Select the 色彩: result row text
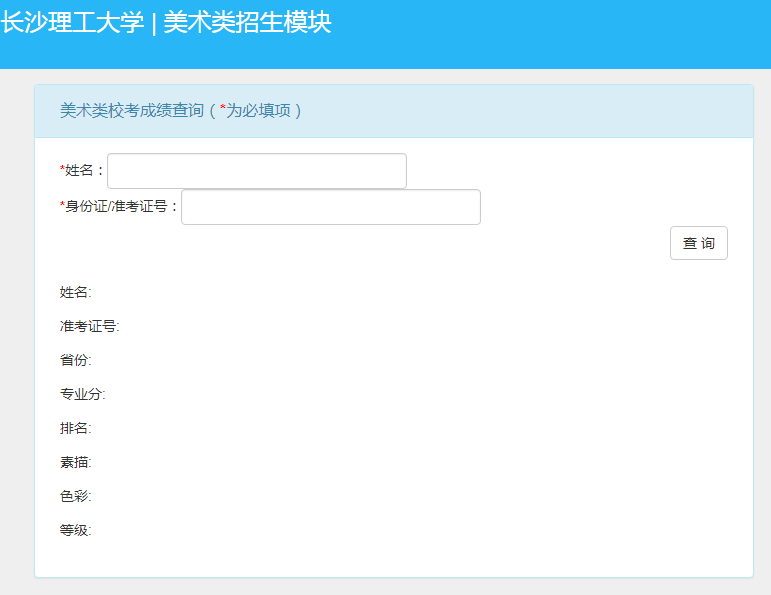771x595 pixels. click(76, 496)
